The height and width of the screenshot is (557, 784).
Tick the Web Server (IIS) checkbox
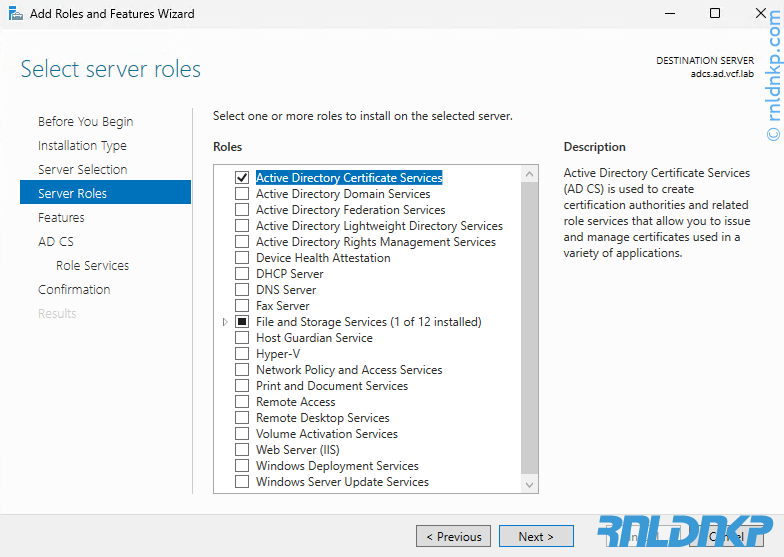(241, 450)
